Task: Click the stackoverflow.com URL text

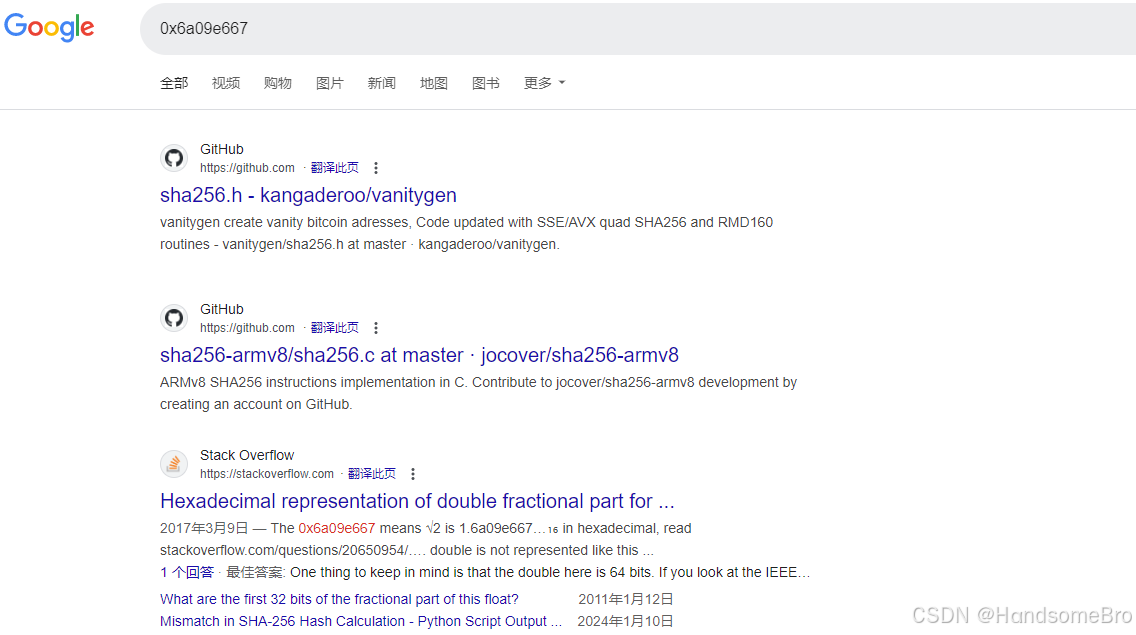Action: pyautogui.click(x=267, y=474)
